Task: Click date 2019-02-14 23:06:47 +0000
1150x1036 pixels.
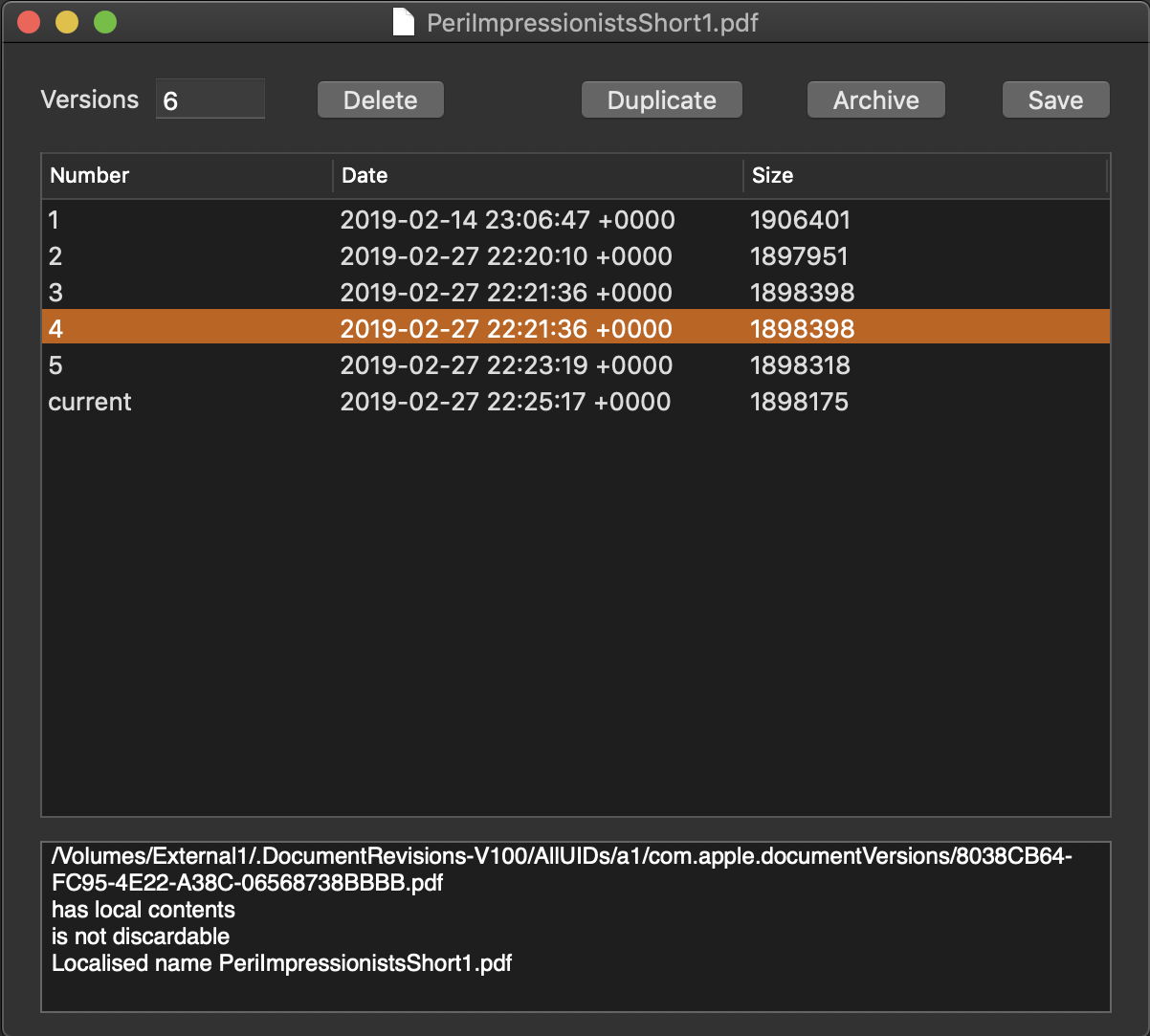Action: tap(508, 220)
